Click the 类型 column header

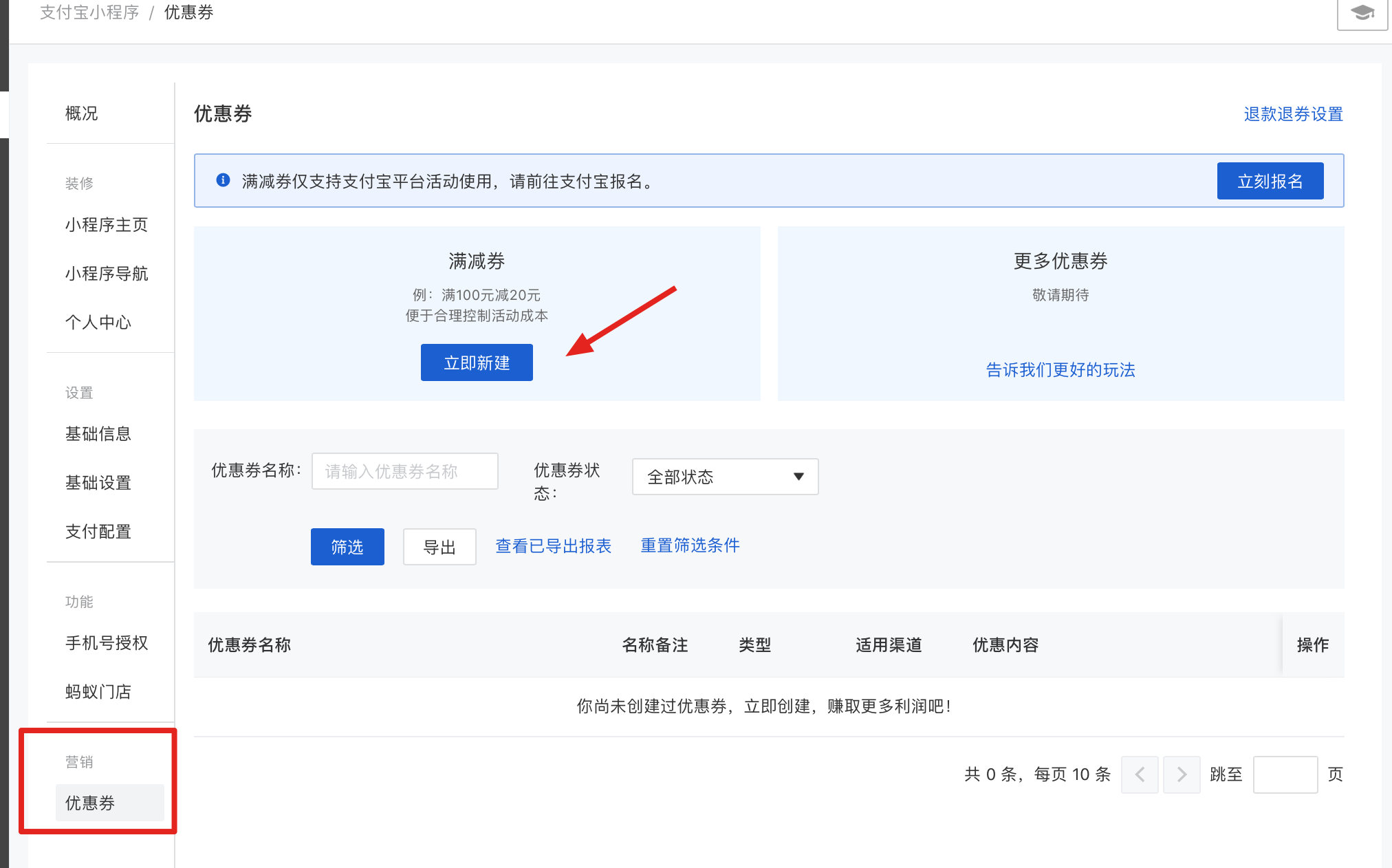pyautogui.click(x=755, y=645)
